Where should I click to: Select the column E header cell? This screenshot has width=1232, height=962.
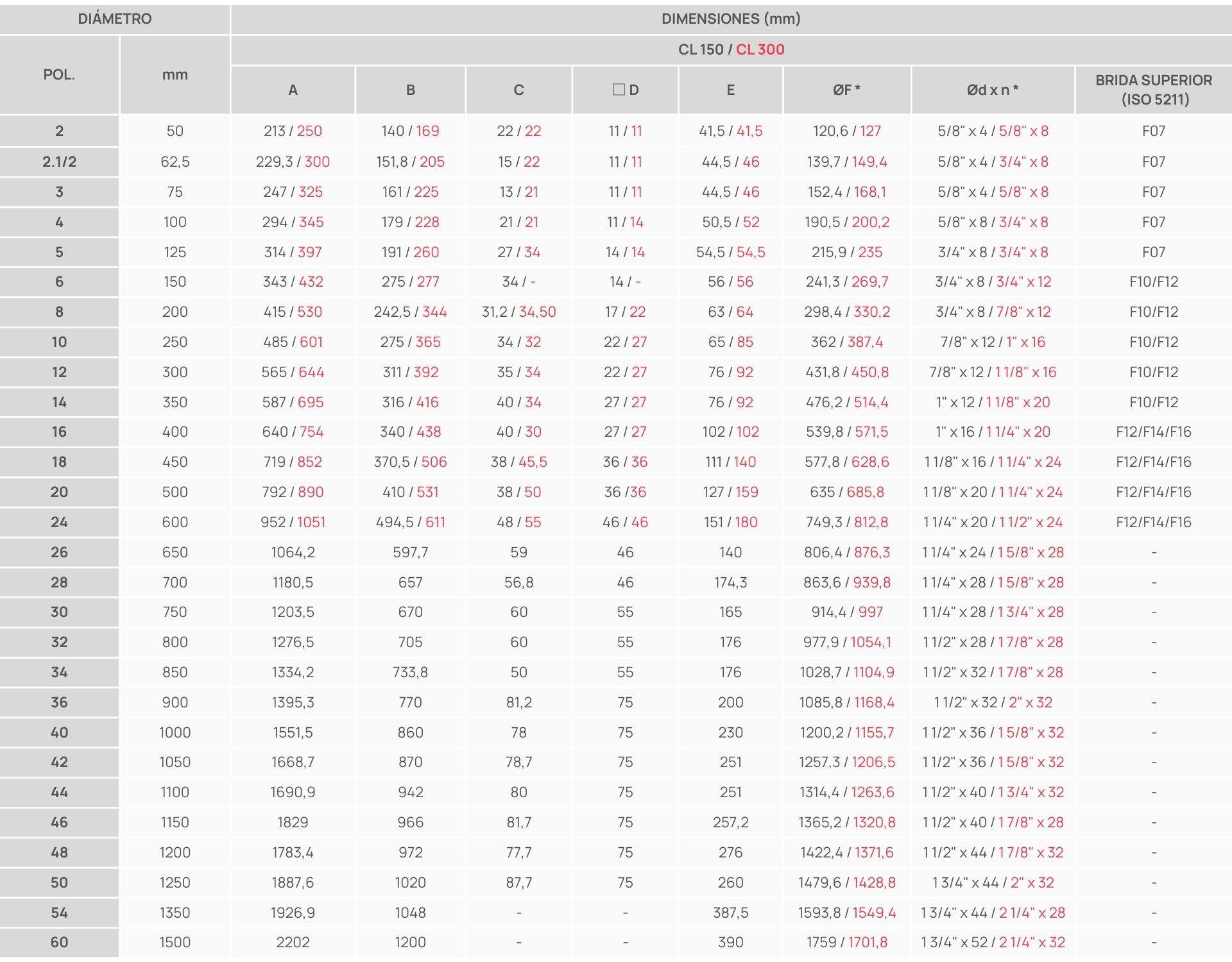[x=730, y=90]
